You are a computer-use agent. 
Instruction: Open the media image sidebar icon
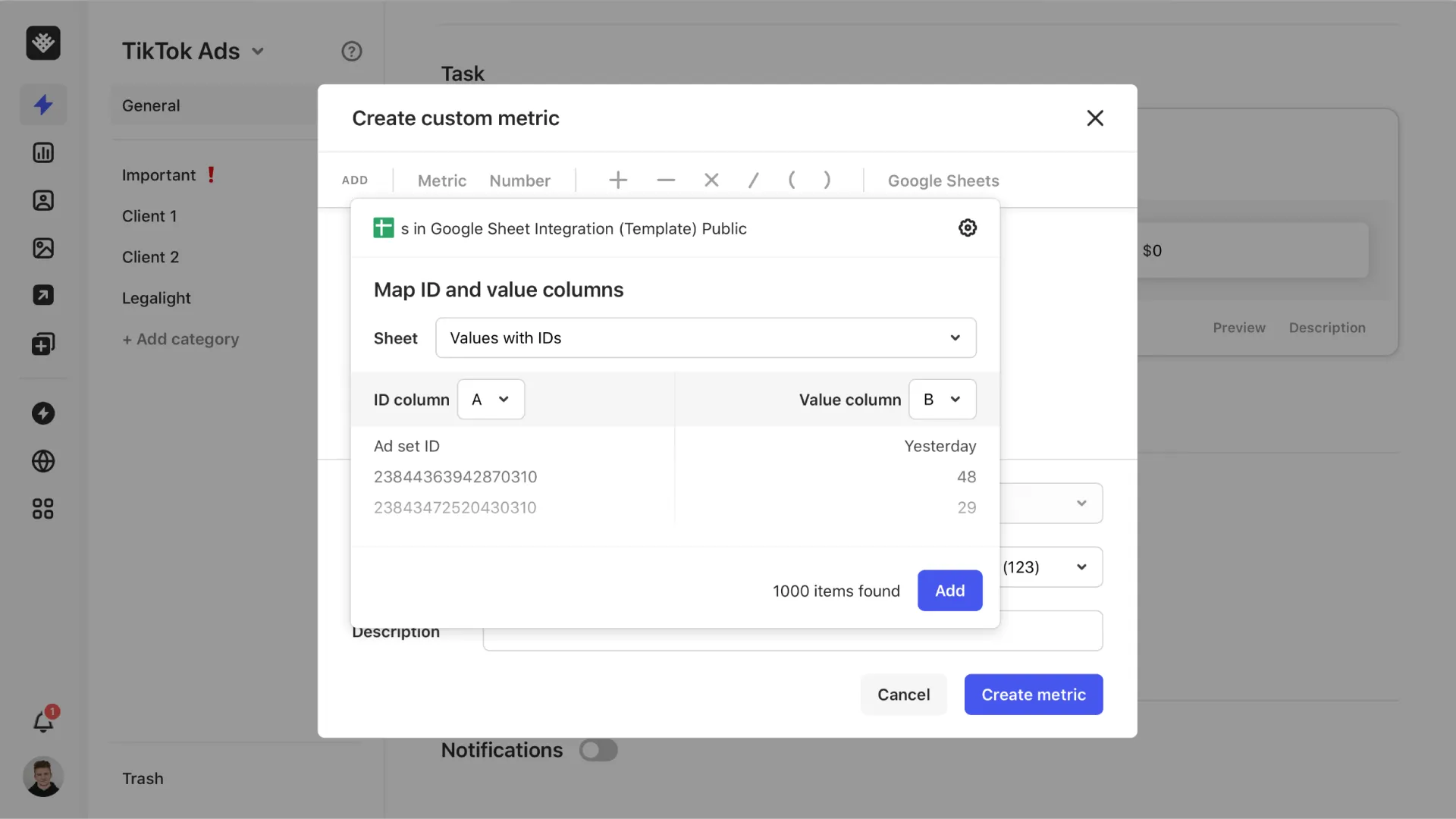[x=43, y=248]
